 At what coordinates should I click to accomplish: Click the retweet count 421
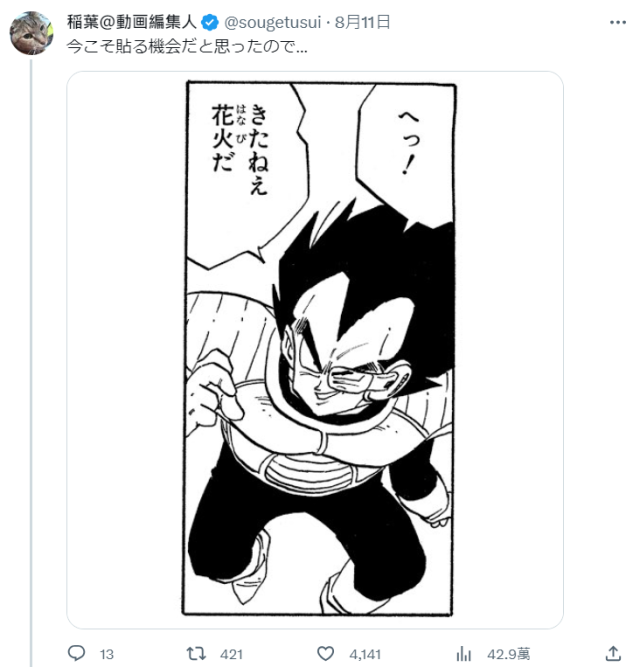pos(231,654)
